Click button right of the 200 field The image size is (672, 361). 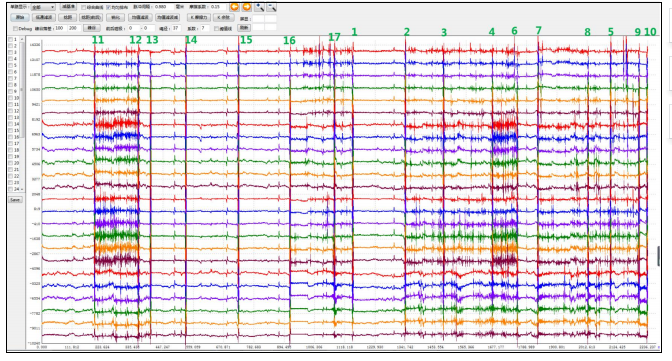[x=92, y=28]
